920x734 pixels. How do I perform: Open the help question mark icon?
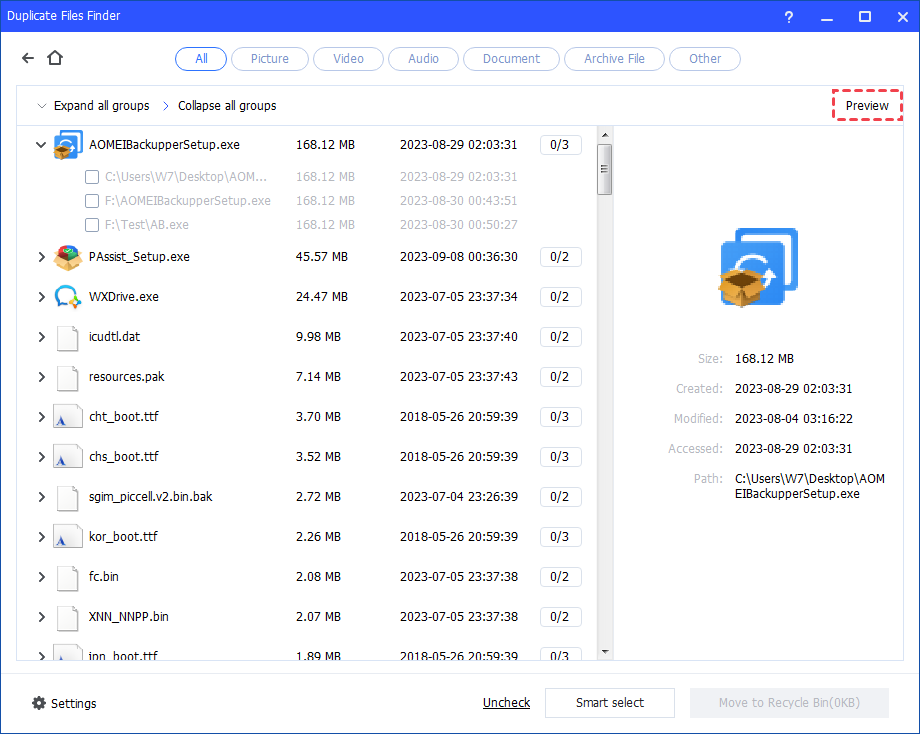coord(789,17)
